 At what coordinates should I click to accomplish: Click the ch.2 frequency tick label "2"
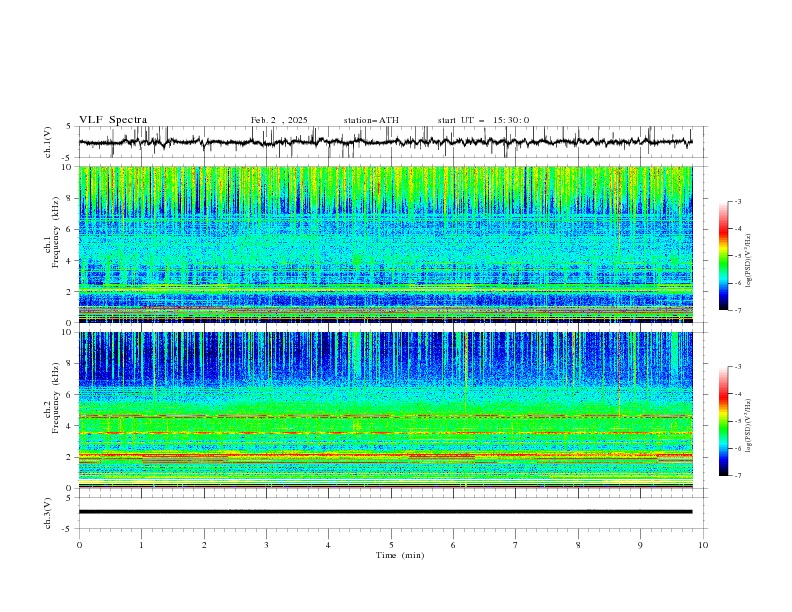70,457
